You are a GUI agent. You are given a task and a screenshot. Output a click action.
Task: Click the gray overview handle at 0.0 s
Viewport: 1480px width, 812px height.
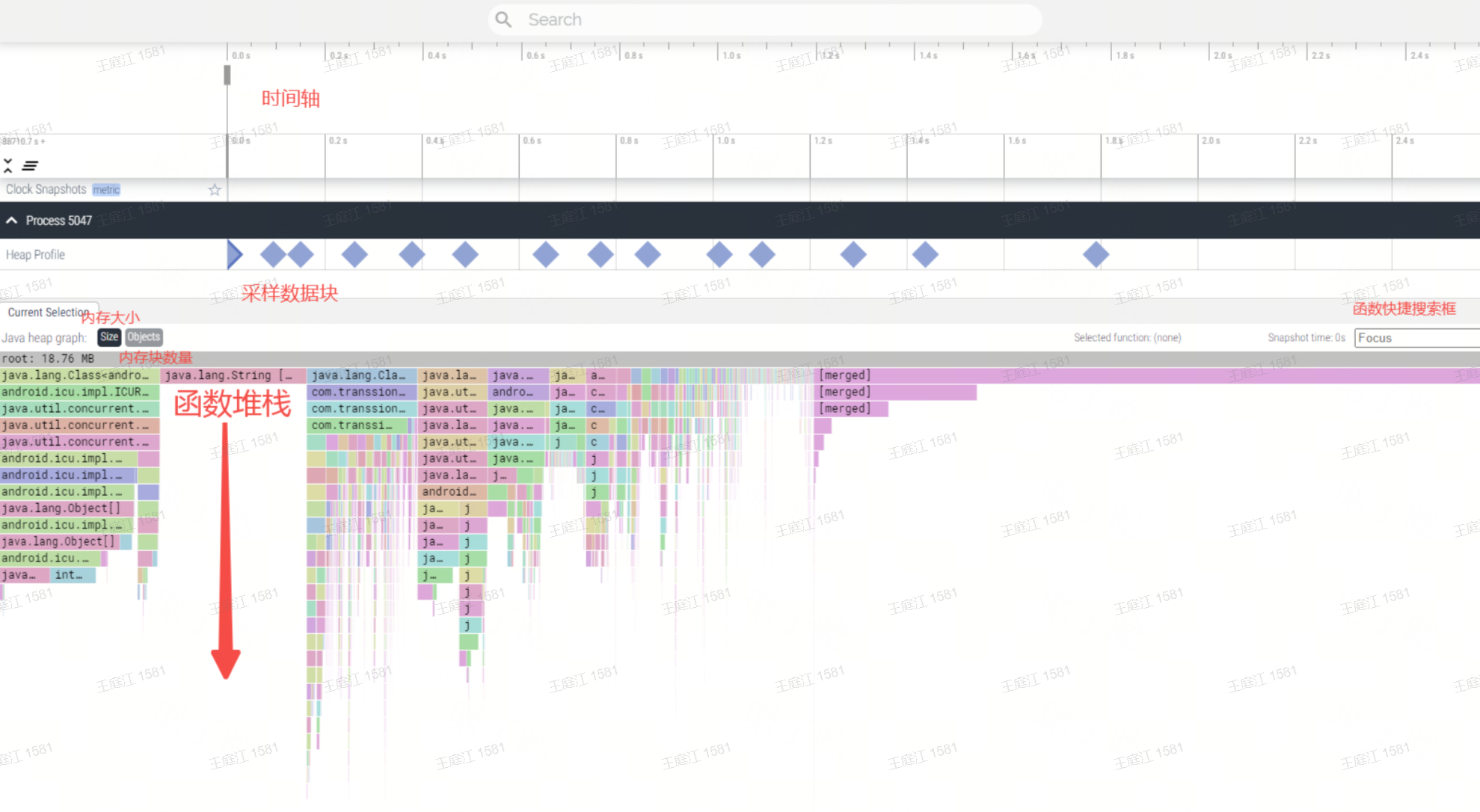tap(227, 75)
